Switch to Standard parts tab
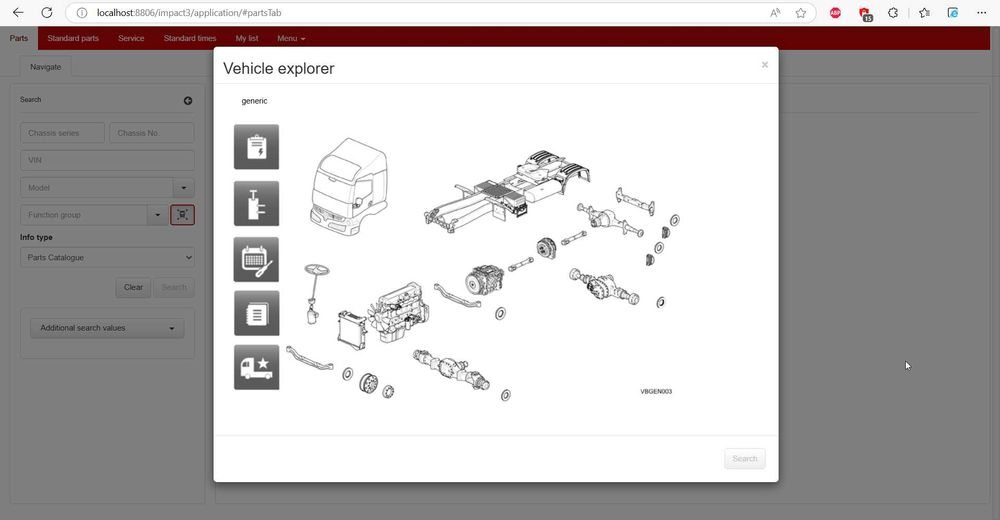Screen dimensions: 1000x520 click(x=73, y=38)
